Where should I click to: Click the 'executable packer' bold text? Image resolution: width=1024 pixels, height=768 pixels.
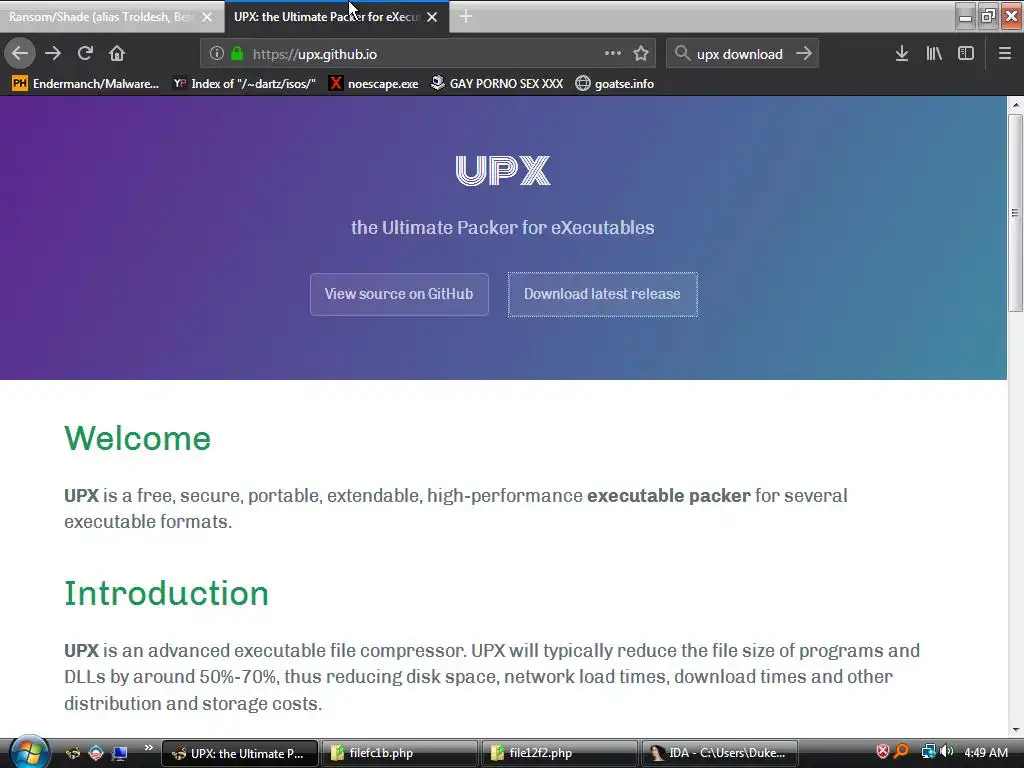pos(669,496)
